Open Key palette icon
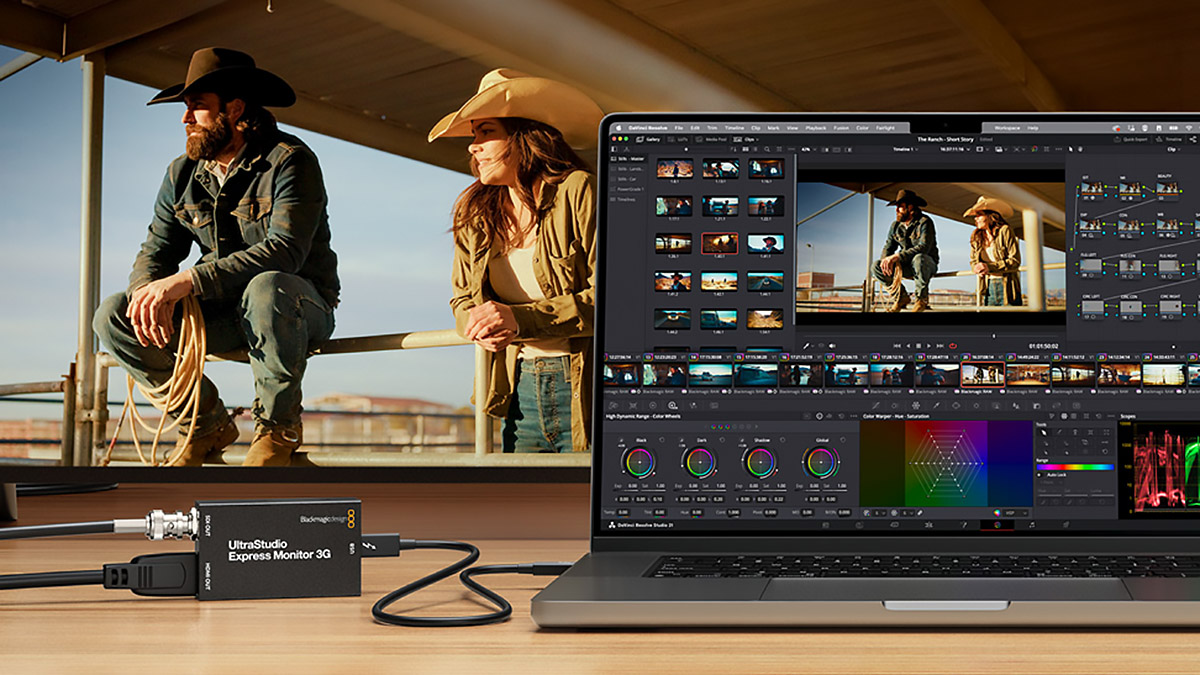This screenshot has width=1200, height=675. coord(1037,405)
